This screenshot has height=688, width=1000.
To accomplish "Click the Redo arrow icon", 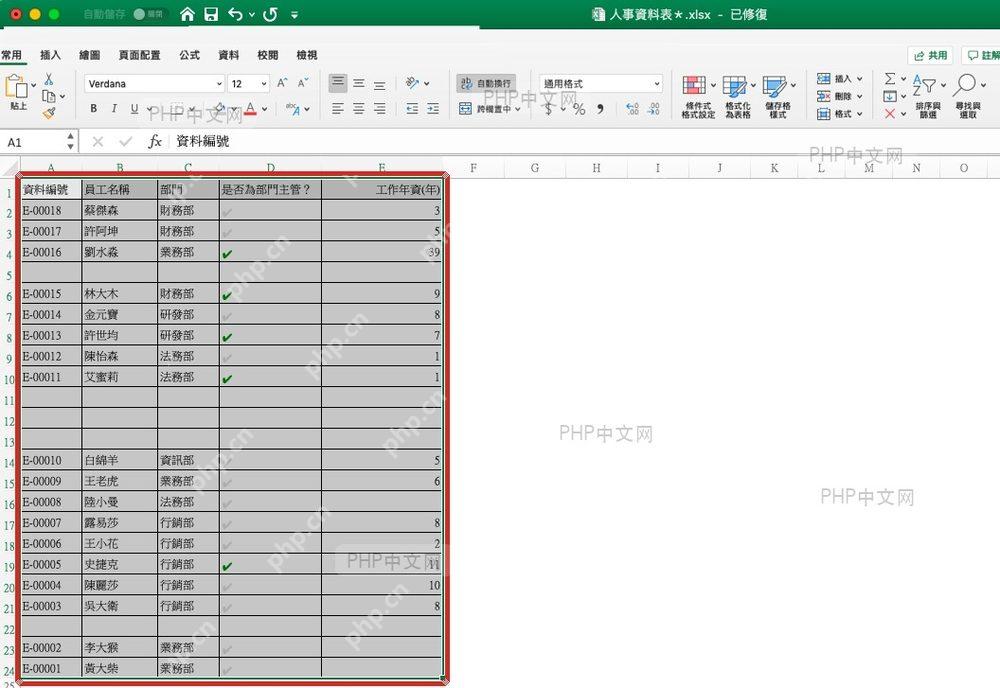I will coord(270,14).
